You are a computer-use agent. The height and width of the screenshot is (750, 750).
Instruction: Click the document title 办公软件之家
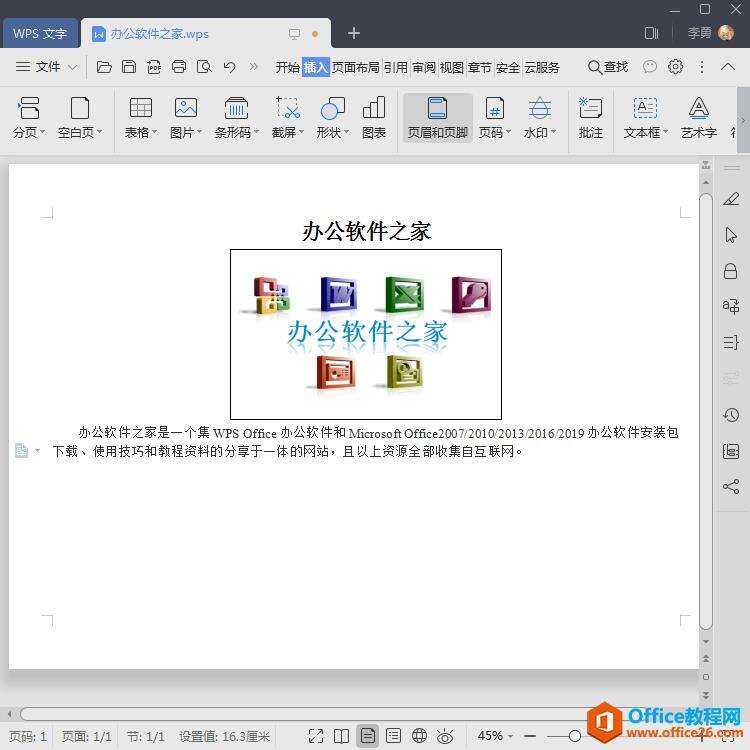(366, 232)
